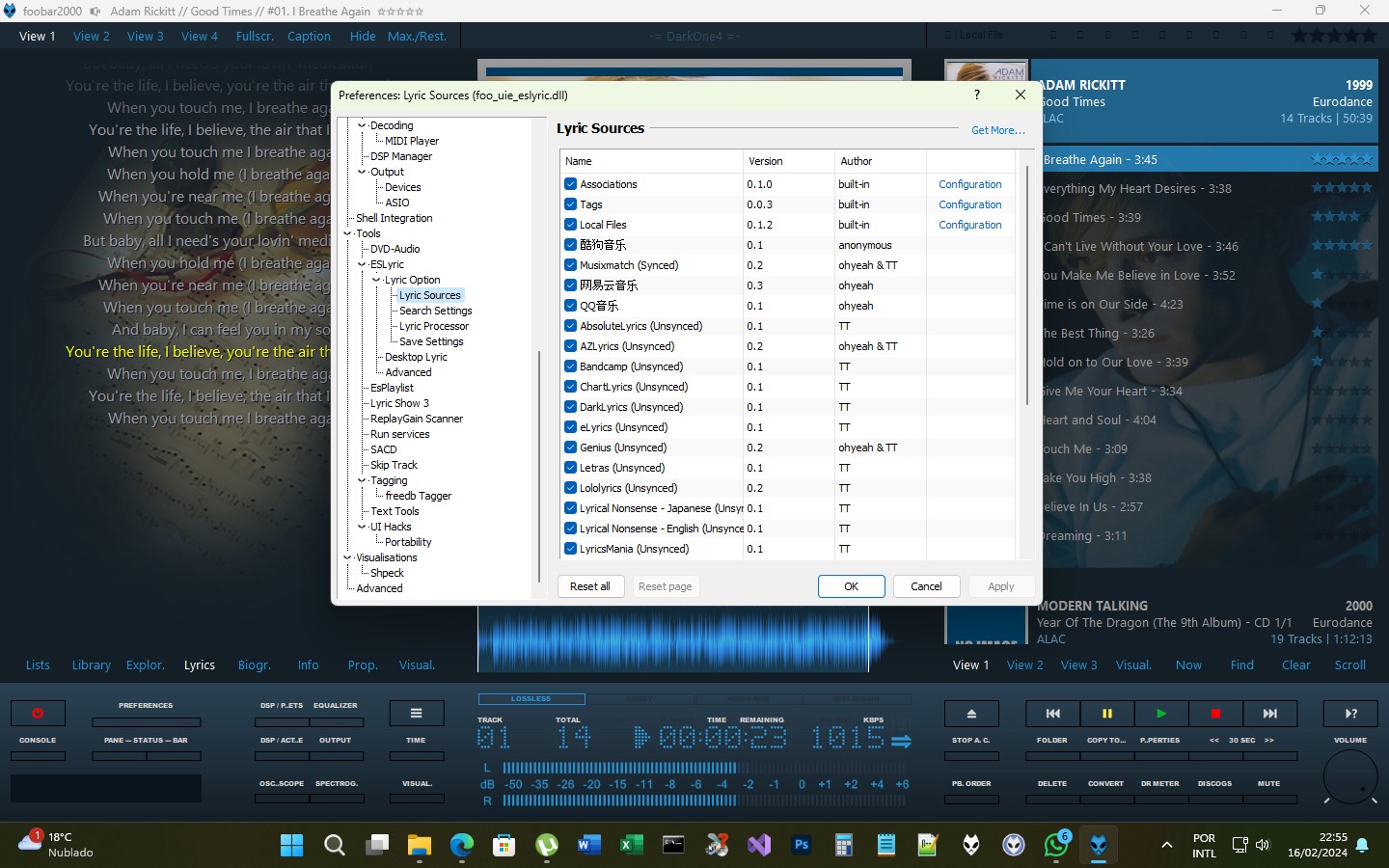Adjust the round volume knob
Image resolution: width=1389 pixels, height=868 pixels.
click(1350, 776)
